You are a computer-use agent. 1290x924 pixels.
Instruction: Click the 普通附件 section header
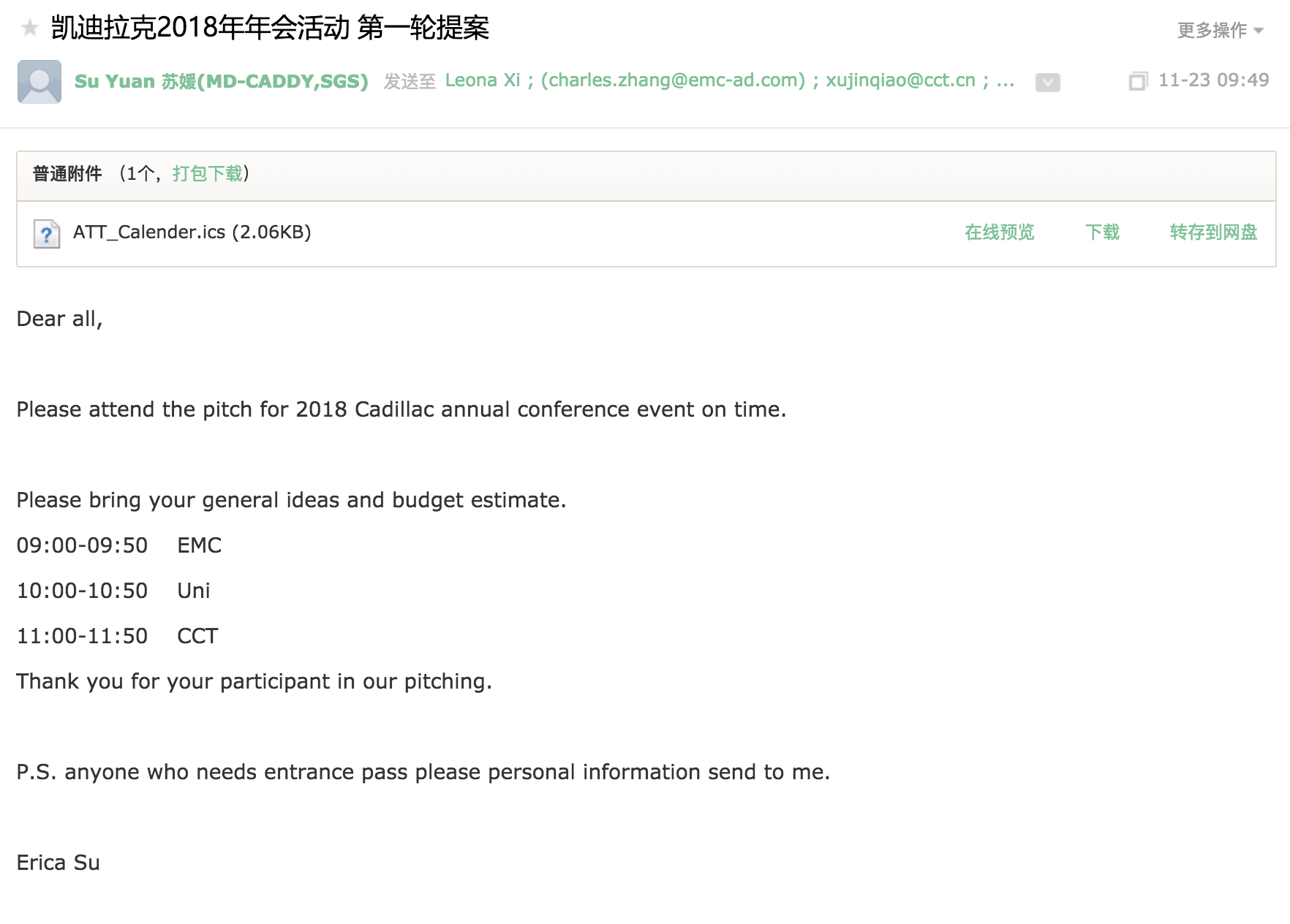coord(67,174)
